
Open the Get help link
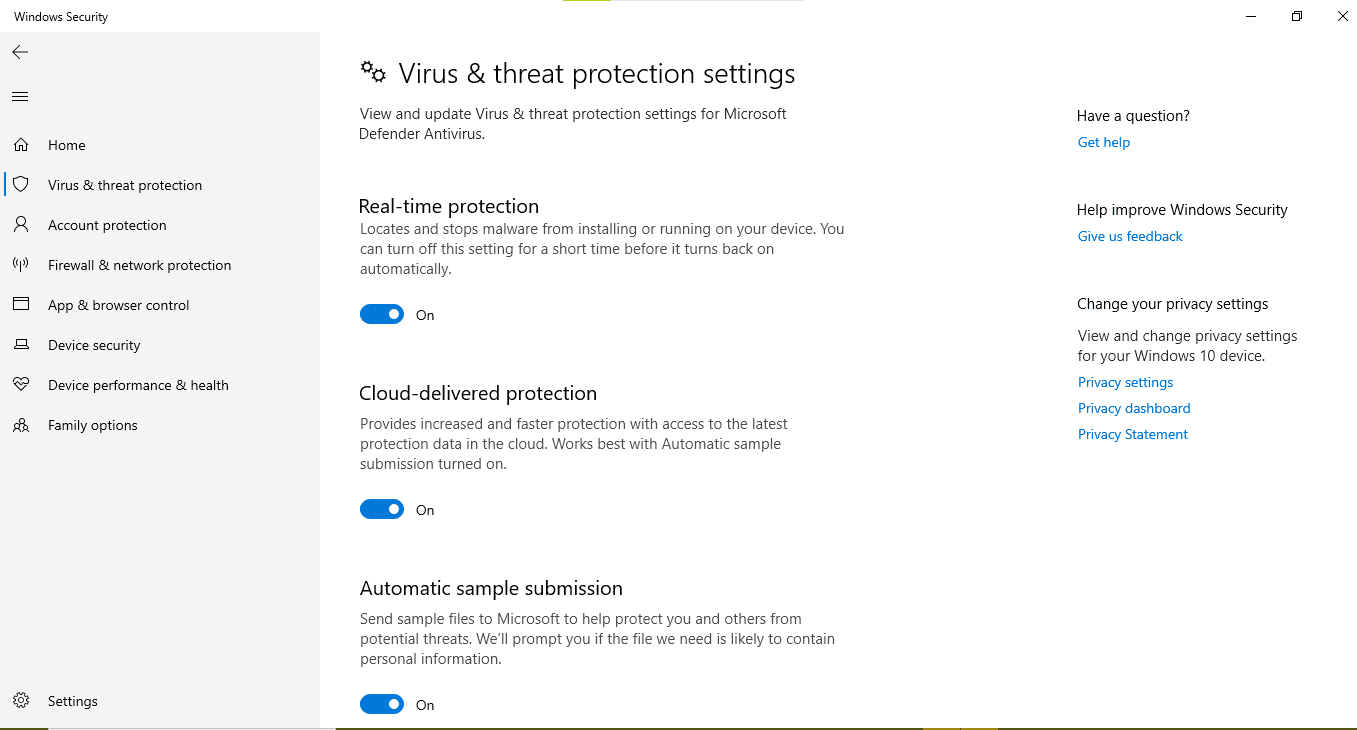click(1103, 141)
